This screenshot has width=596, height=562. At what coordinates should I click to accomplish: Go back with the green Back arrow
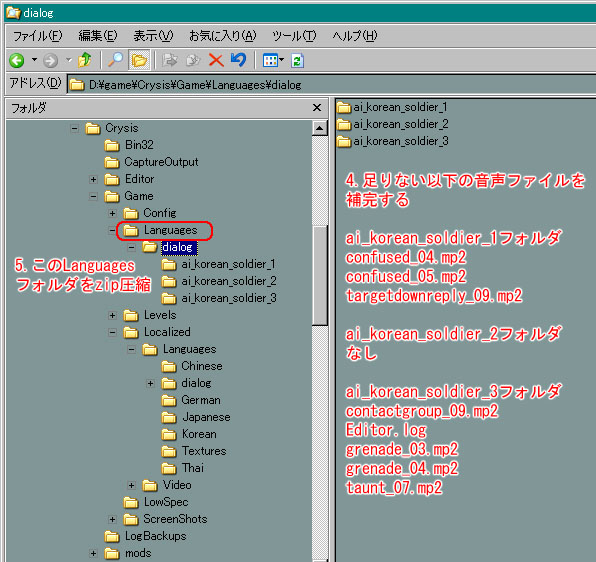click(x=17, y=60)
